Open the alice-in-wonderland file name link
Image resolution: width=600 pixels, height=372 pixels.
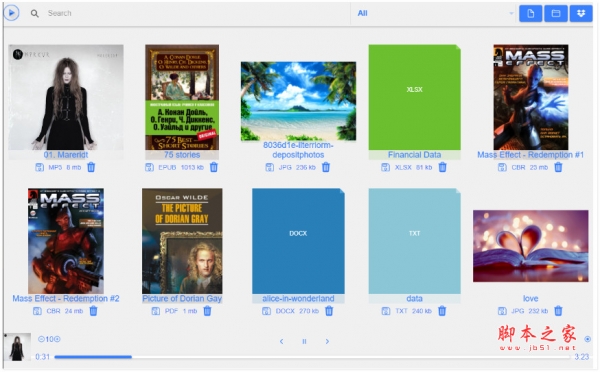point(298,299)
